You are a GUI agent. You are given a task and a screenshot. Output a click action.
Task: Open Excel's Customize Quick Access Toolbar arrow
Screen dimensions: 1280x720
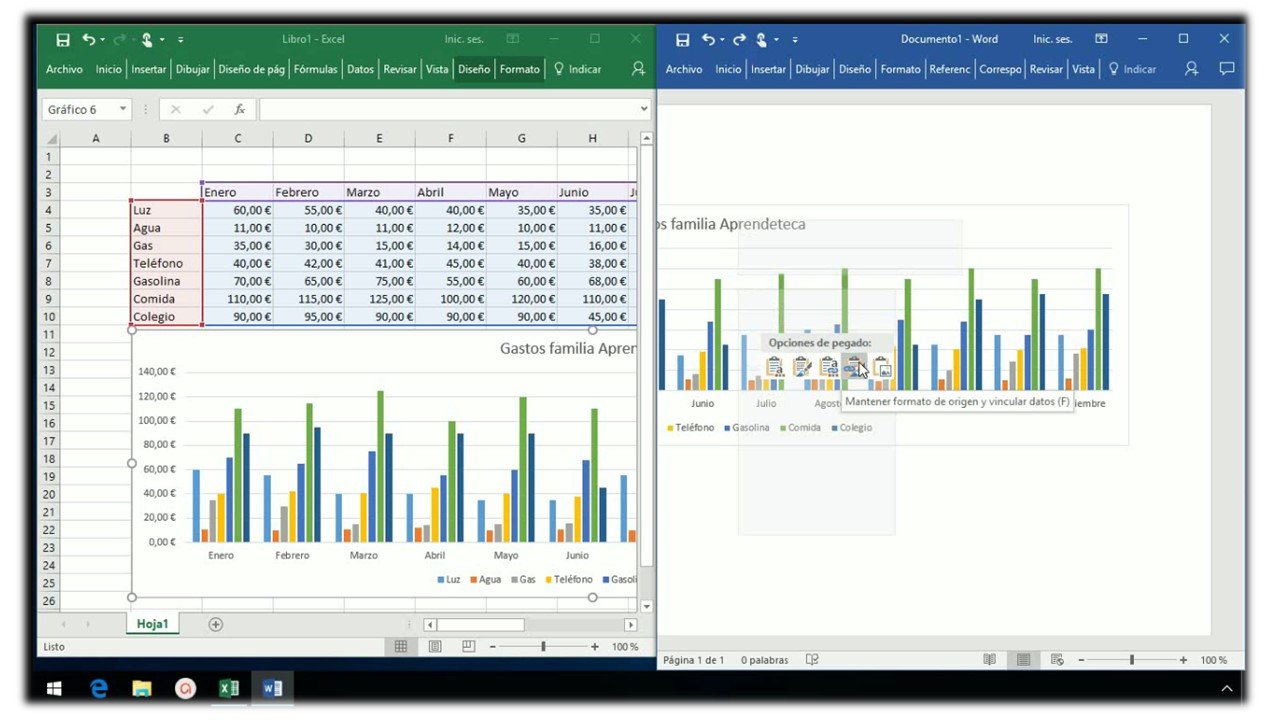181,40
